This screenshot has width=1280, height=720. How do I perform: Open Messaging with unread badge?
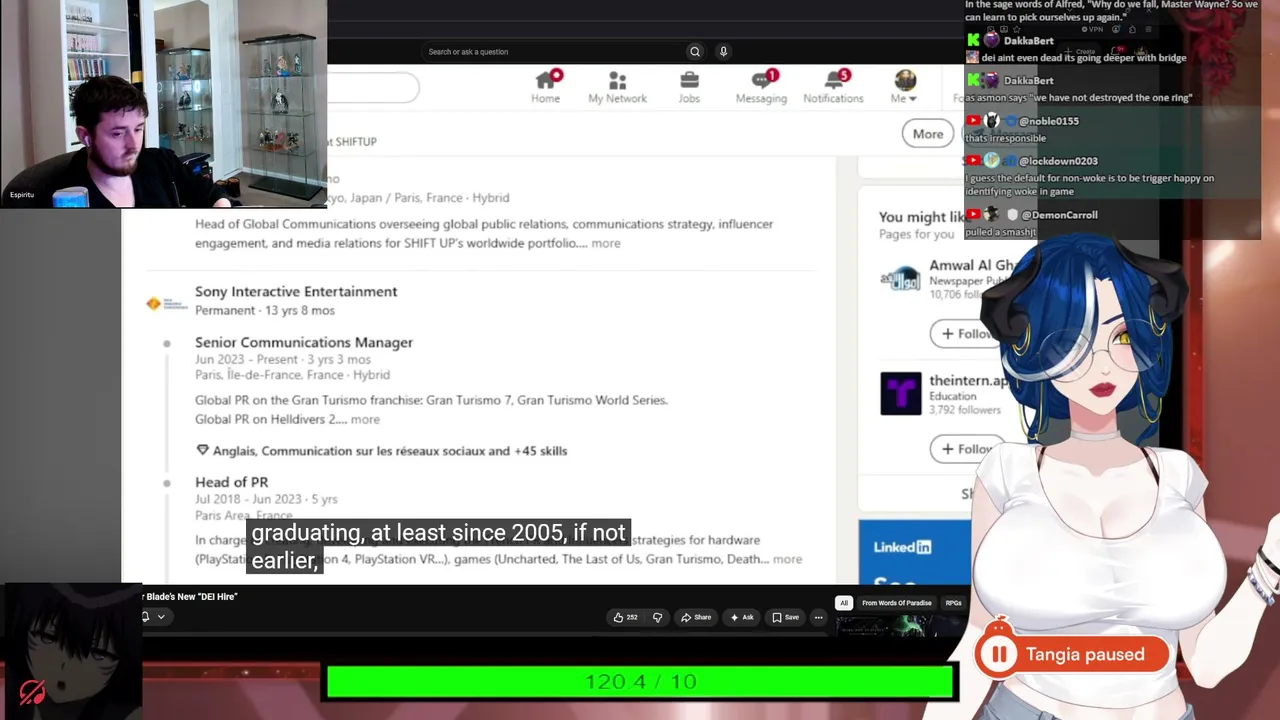tap(761, 87)
